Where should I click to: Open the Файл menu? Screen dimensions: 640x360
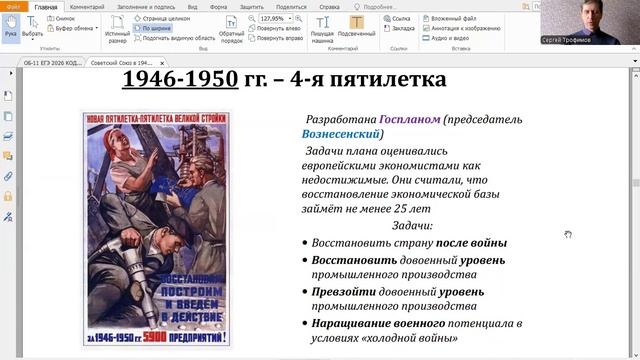(13, 7)
